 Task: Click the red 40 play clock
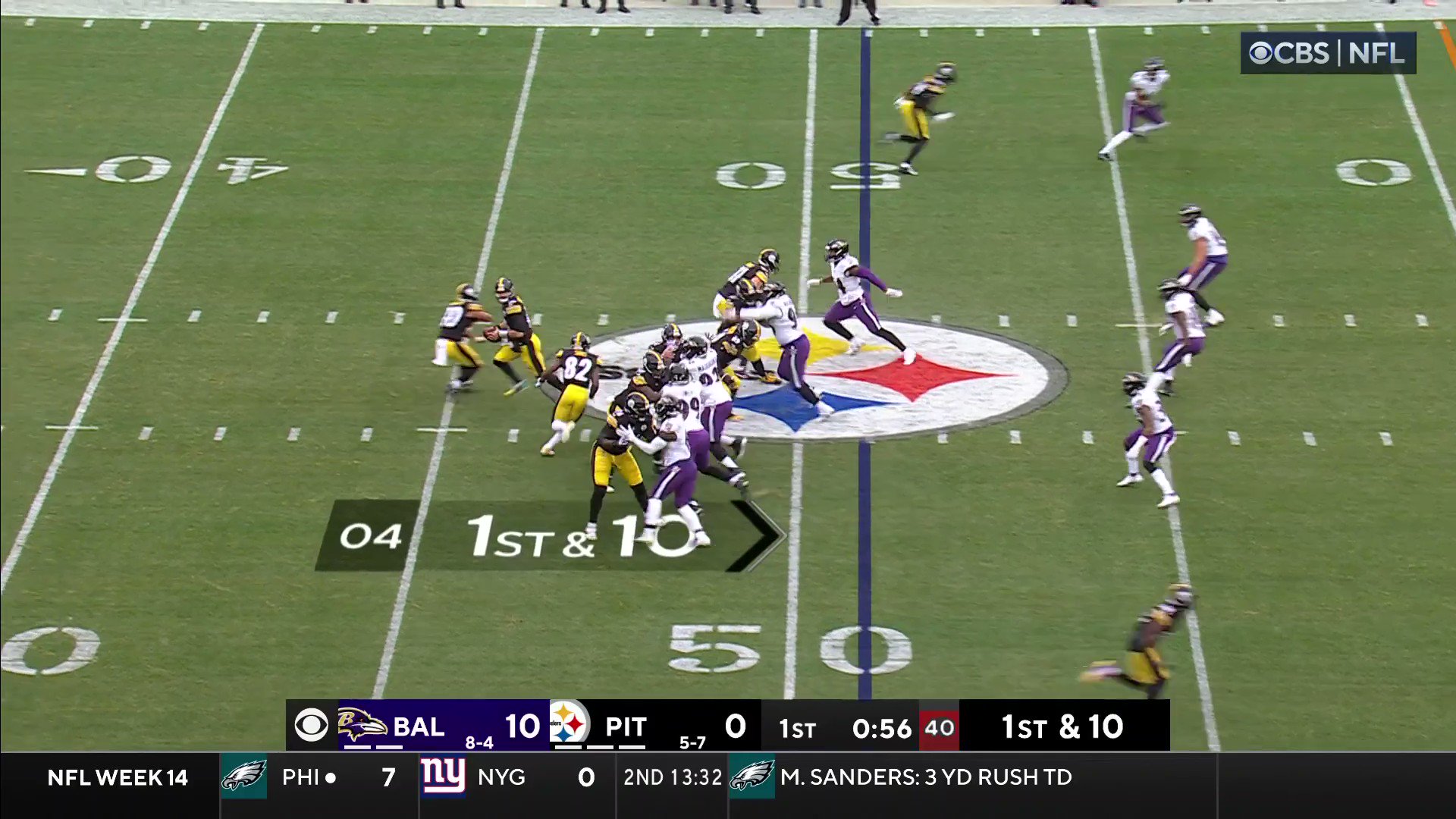(939, 728)
